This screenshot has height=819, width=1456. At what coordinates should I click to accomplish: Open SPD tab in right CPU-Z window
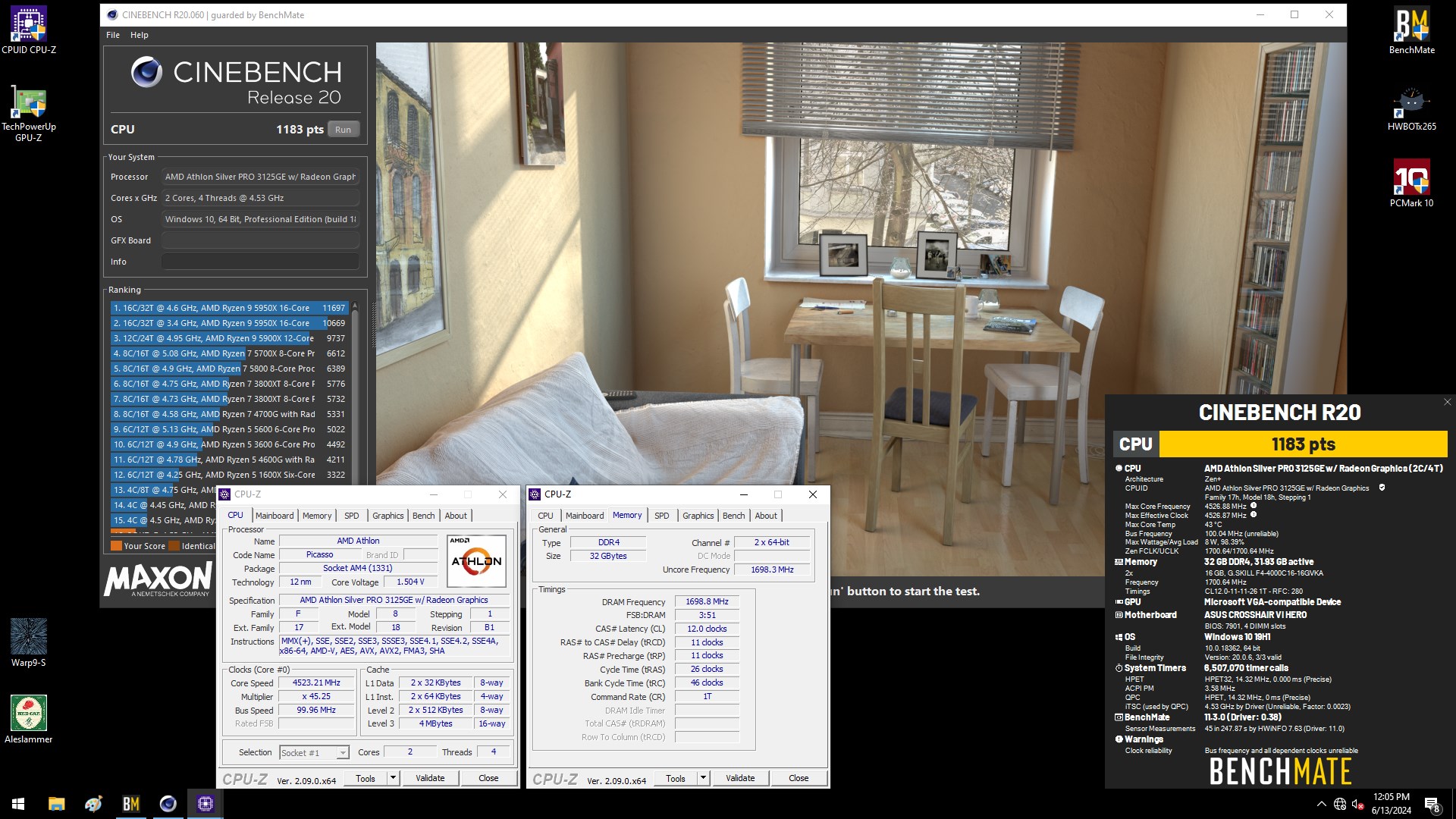coord(662,516)
